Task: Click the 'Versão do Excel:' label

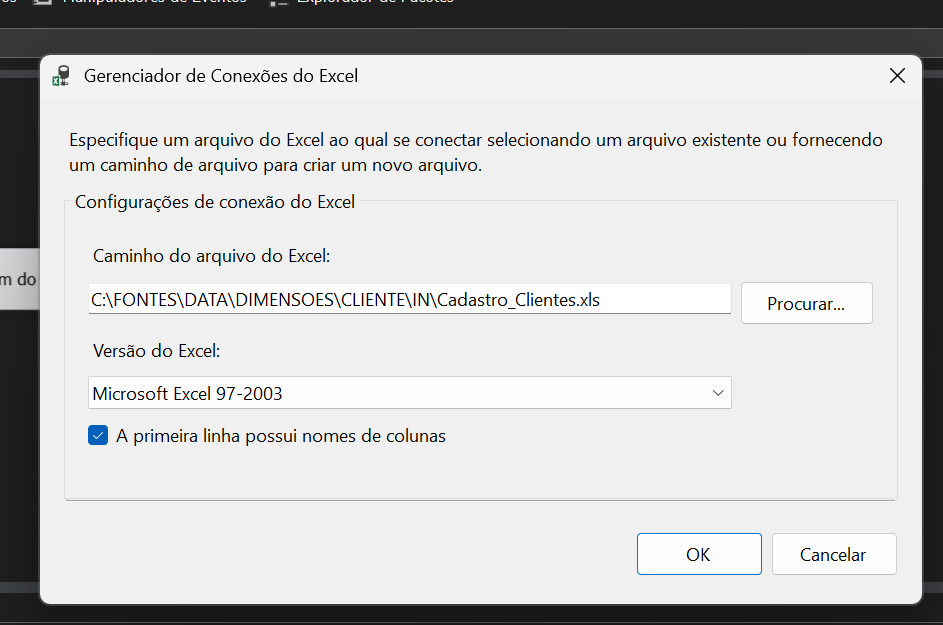Action: click(156, 351)
